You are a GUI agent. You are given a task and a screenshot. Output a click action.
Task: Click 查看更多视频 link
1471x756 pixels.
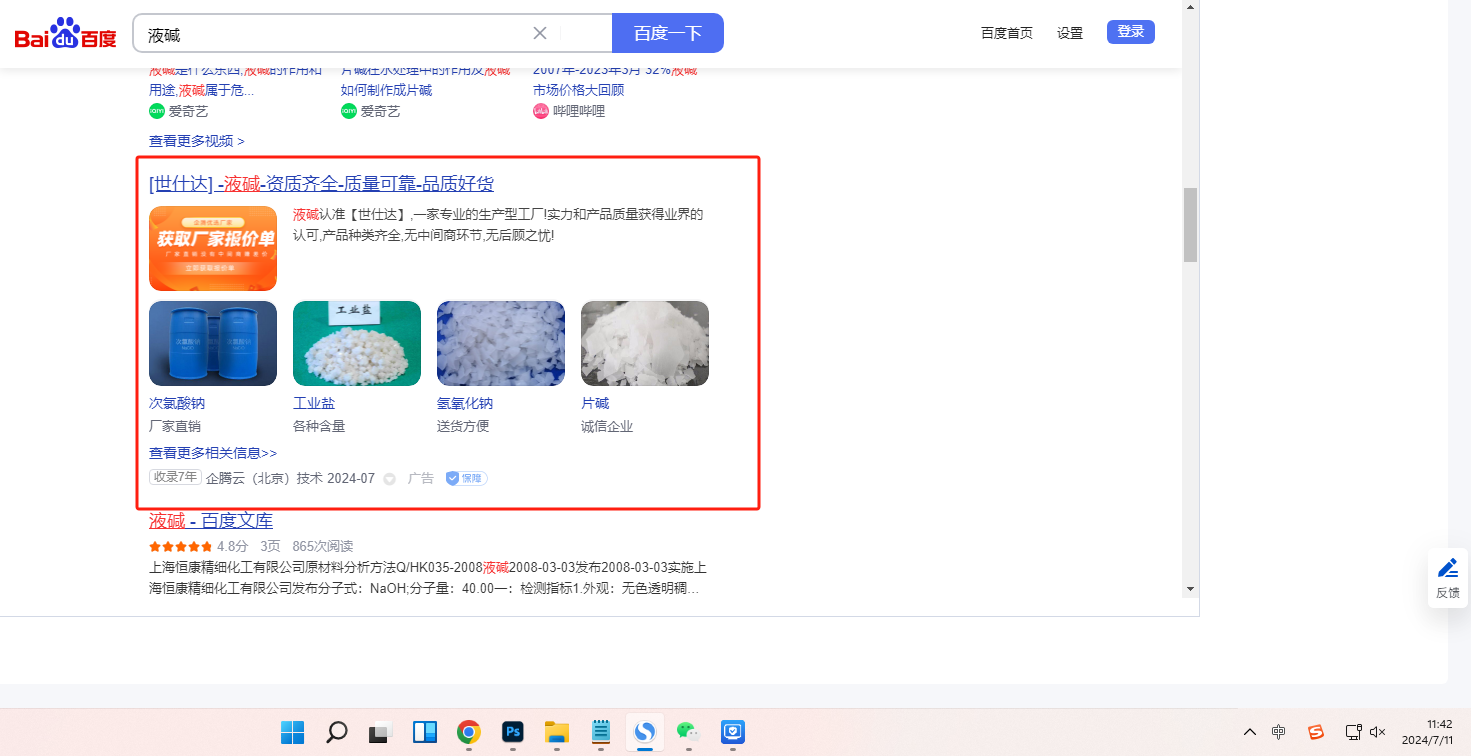point(197,141)
